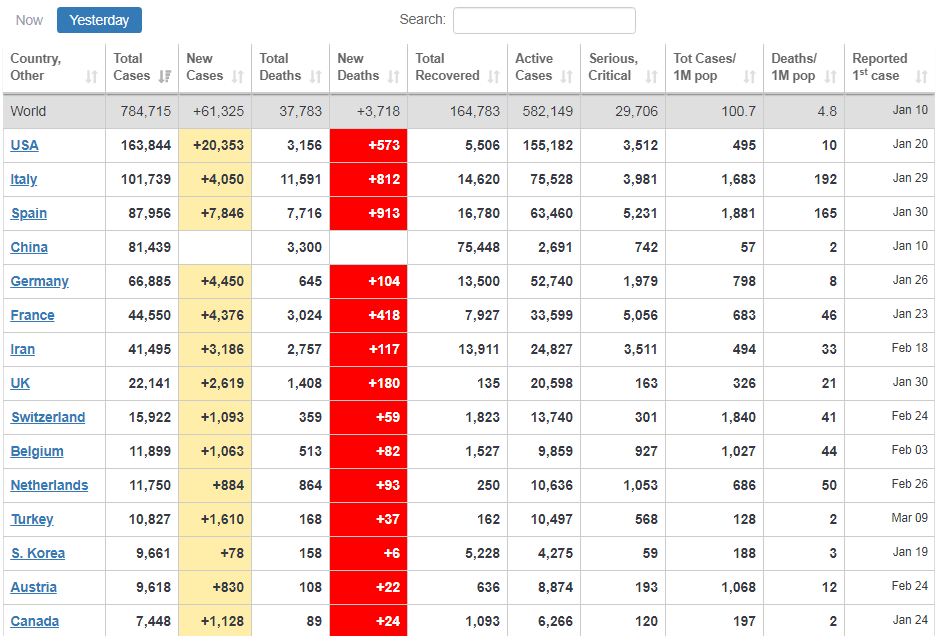Click Active Cases column sort icon
This screenshot has width=936, height=636.
[x=567, y=77]
